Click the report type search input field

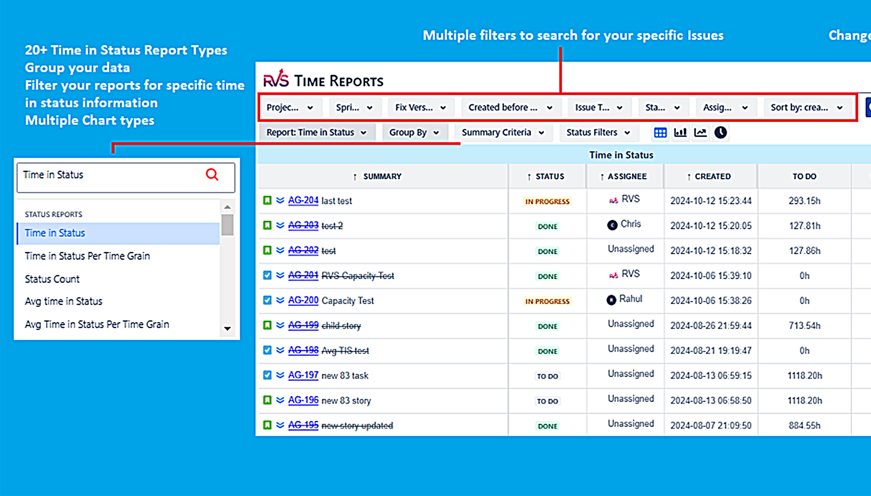126,178
